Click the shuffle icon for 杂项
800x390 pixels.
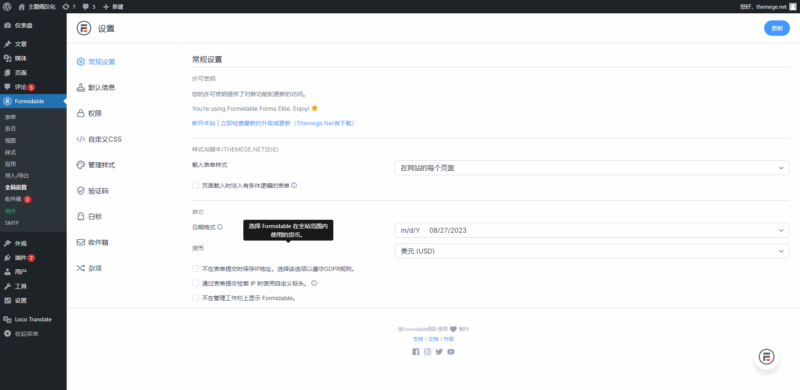81,268
